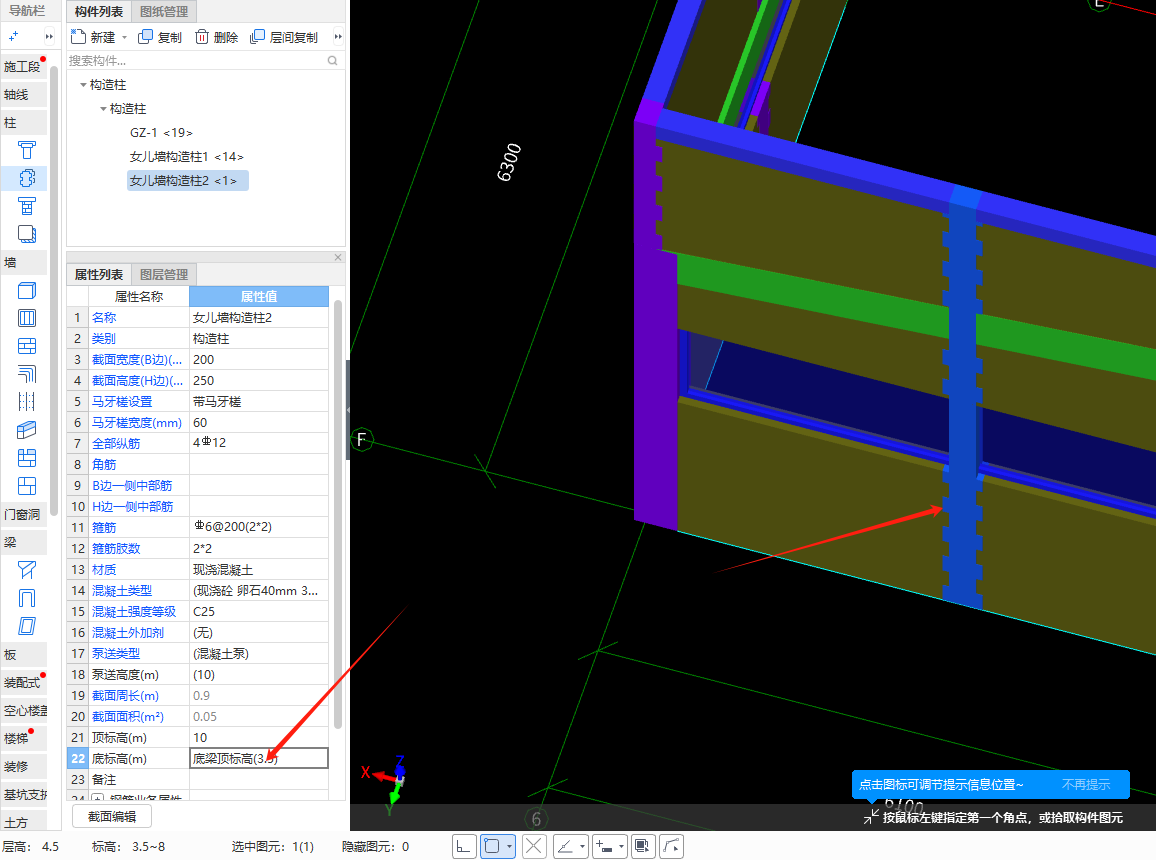Switch to 图层管理 tab
This screenshot has height=860, width=1156.
[164, 274]
